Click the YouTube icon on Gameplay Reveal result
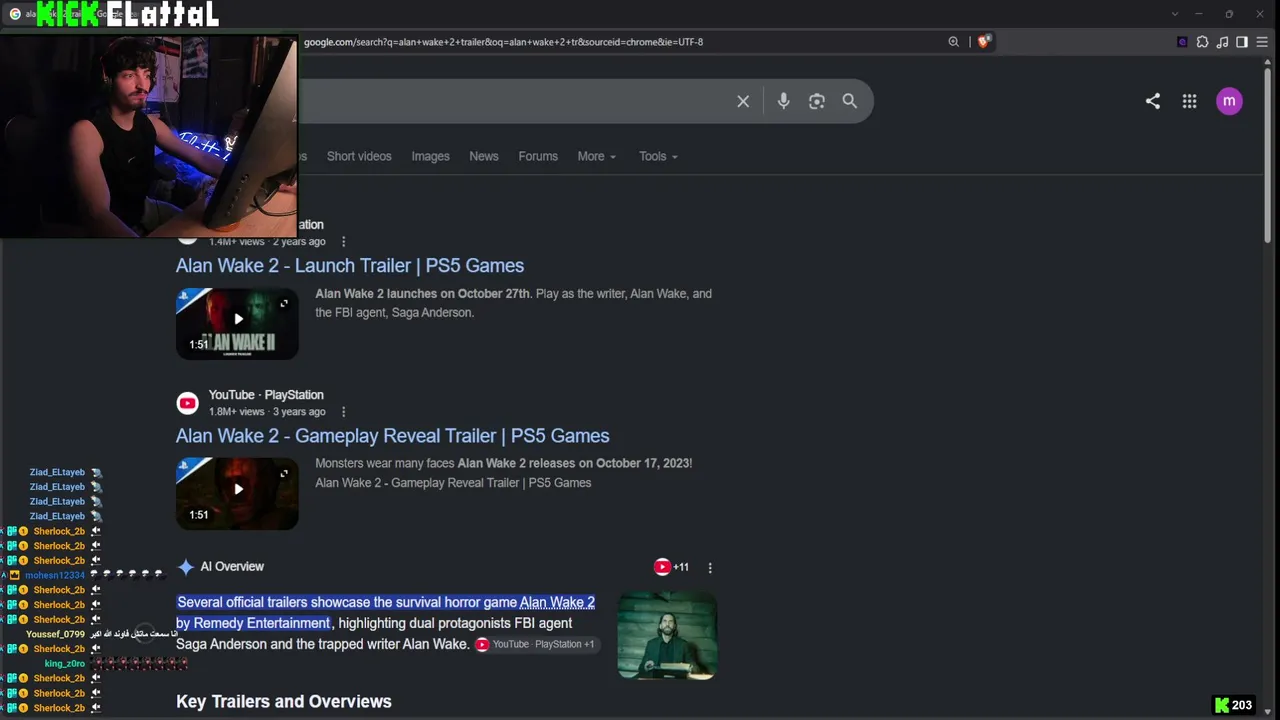Screen dimensions: 1280x720 point(187,403)
